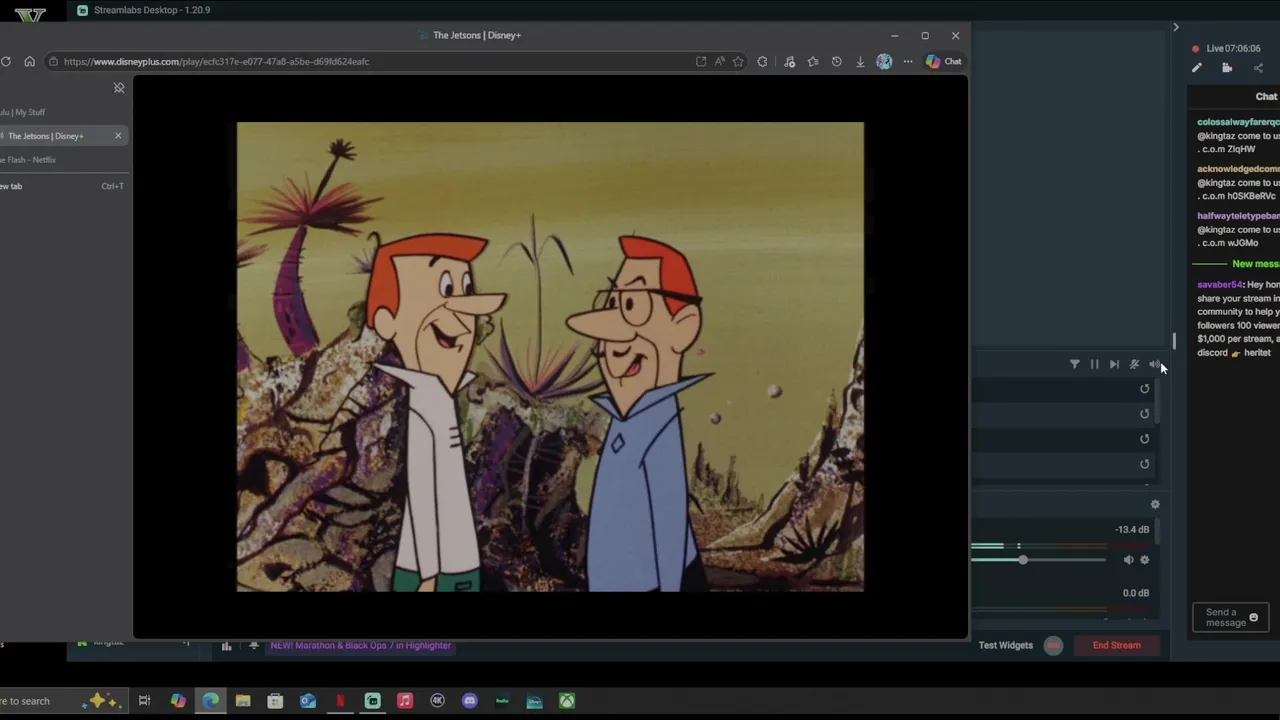Close The Jetsons Disney+ tab
This screenshot has height=720, width=1280.
coord(118,136)
